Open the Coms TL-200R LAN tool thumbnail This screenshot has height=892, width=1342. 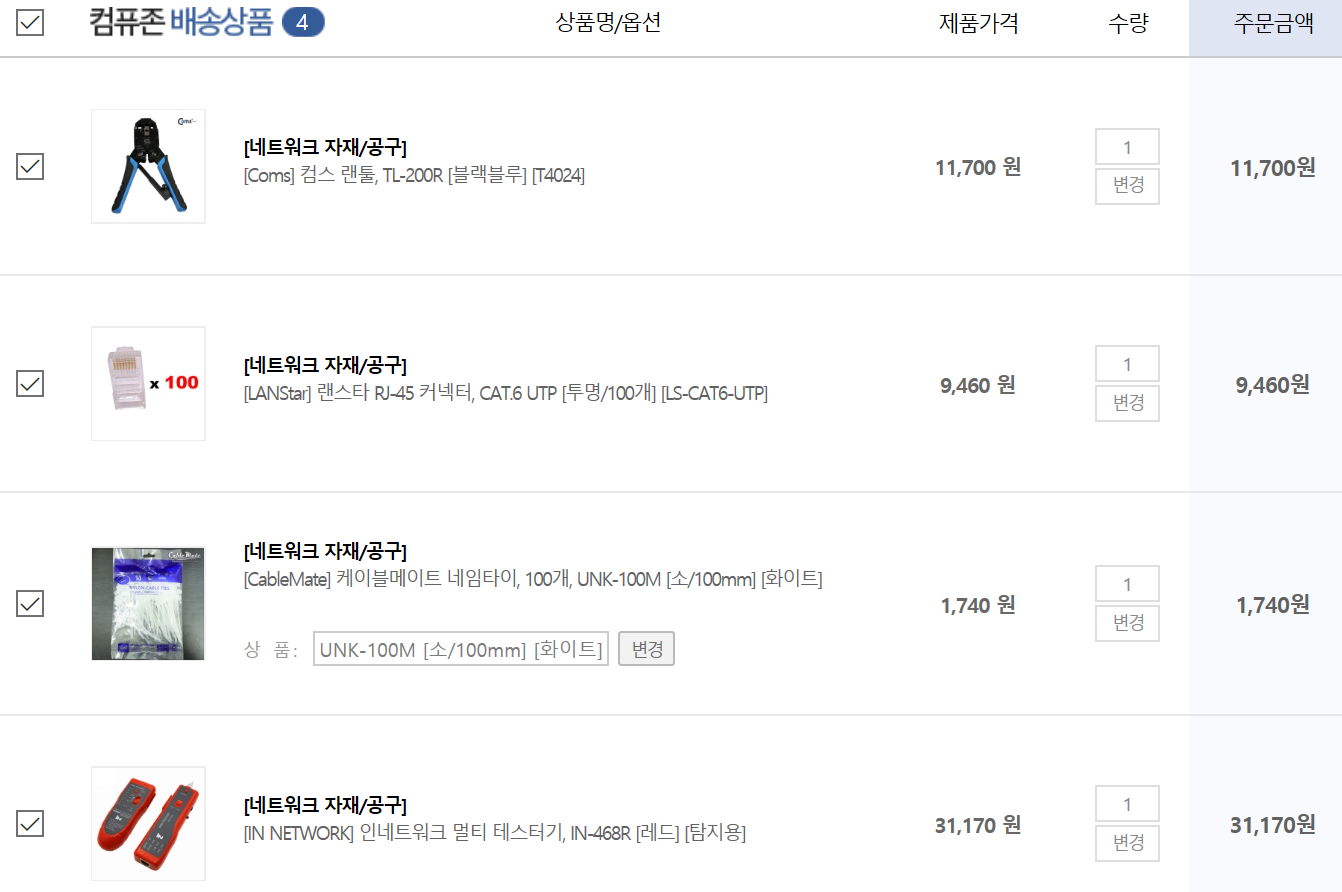(148, 166)
